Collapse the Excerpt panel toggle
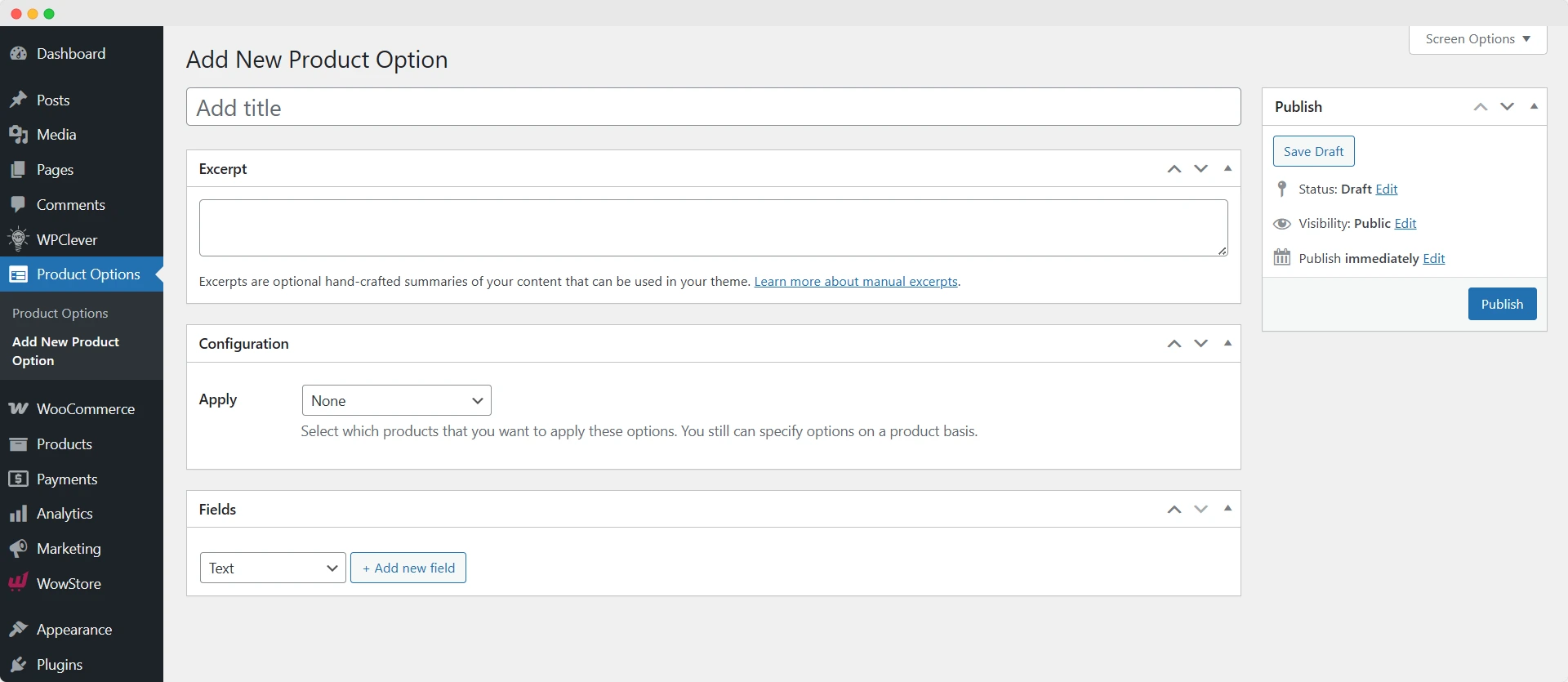Screen dimensions: 1568x682 coord(1227,168)
